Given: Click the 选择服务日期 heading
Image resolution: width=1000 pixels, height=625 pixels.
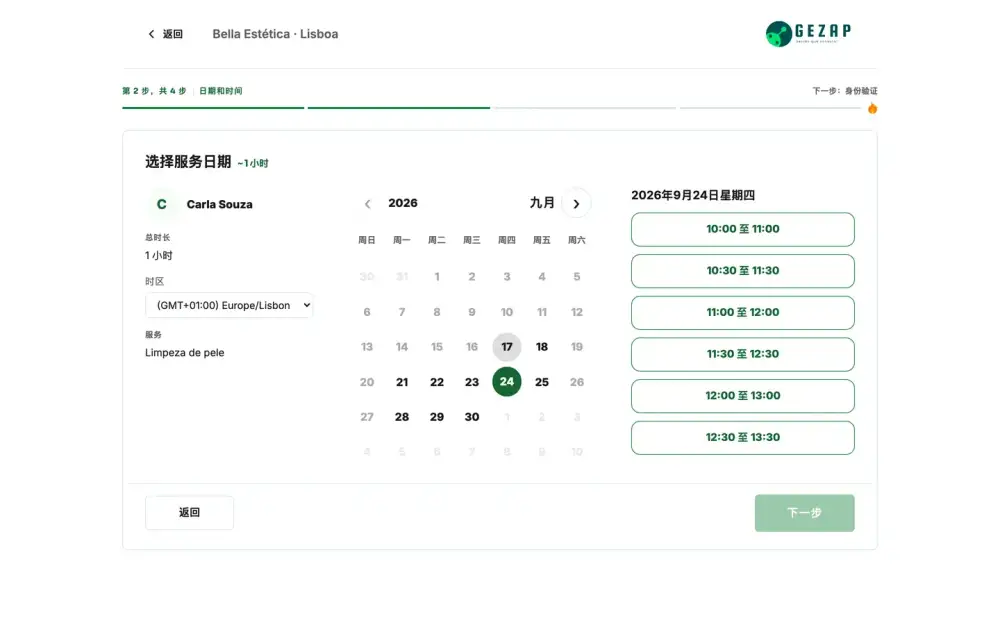Looking at the screenshot, I should (x=188, y=162).
